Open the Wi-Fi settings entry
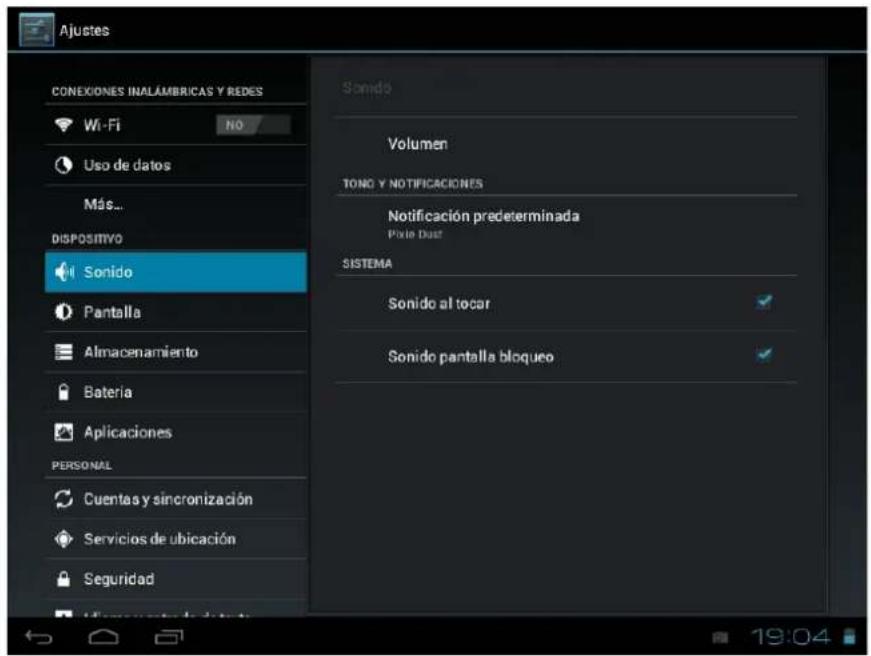This screenshot has height=656, width=871. click(176, 125)
